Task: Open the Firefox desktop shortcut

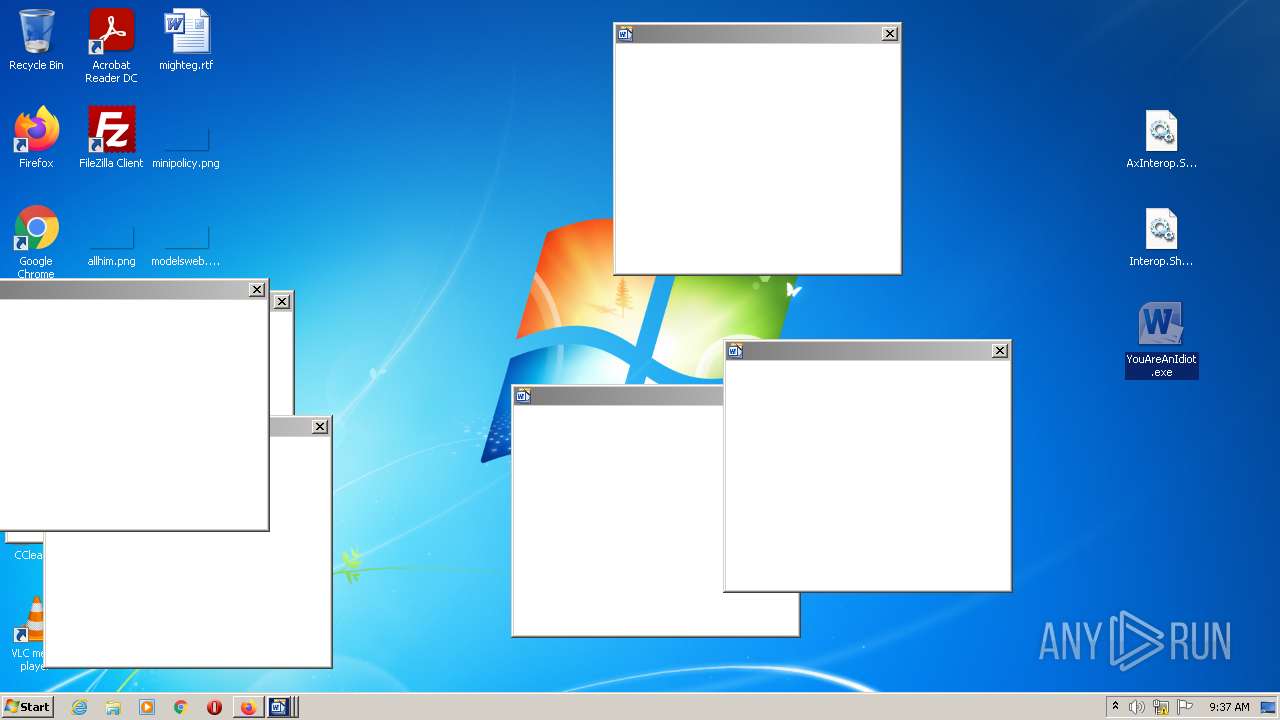Action: (x=36, y=138)
